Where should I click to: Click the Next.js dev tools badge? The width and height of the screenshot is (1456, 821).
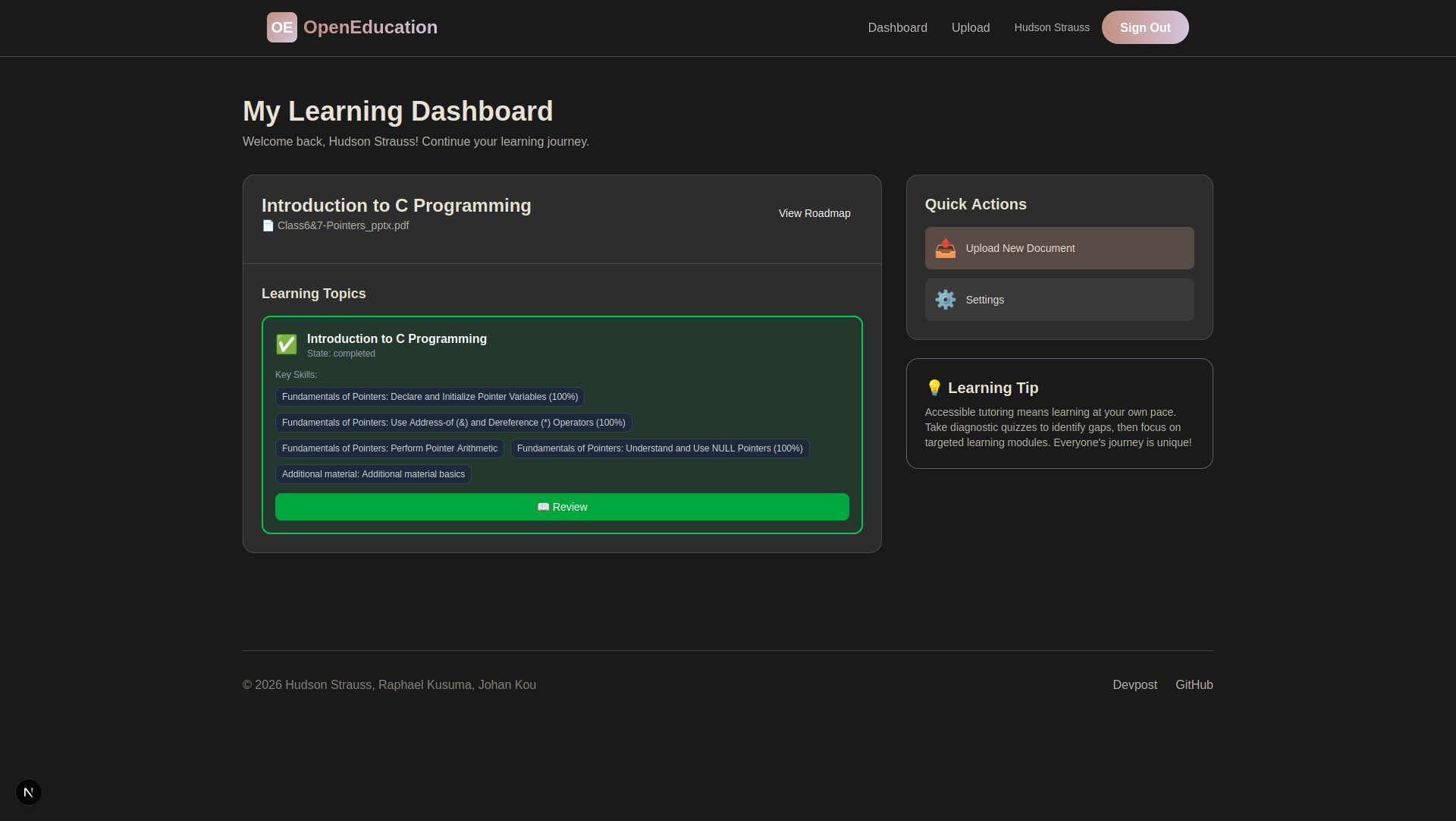coord(29,792)
